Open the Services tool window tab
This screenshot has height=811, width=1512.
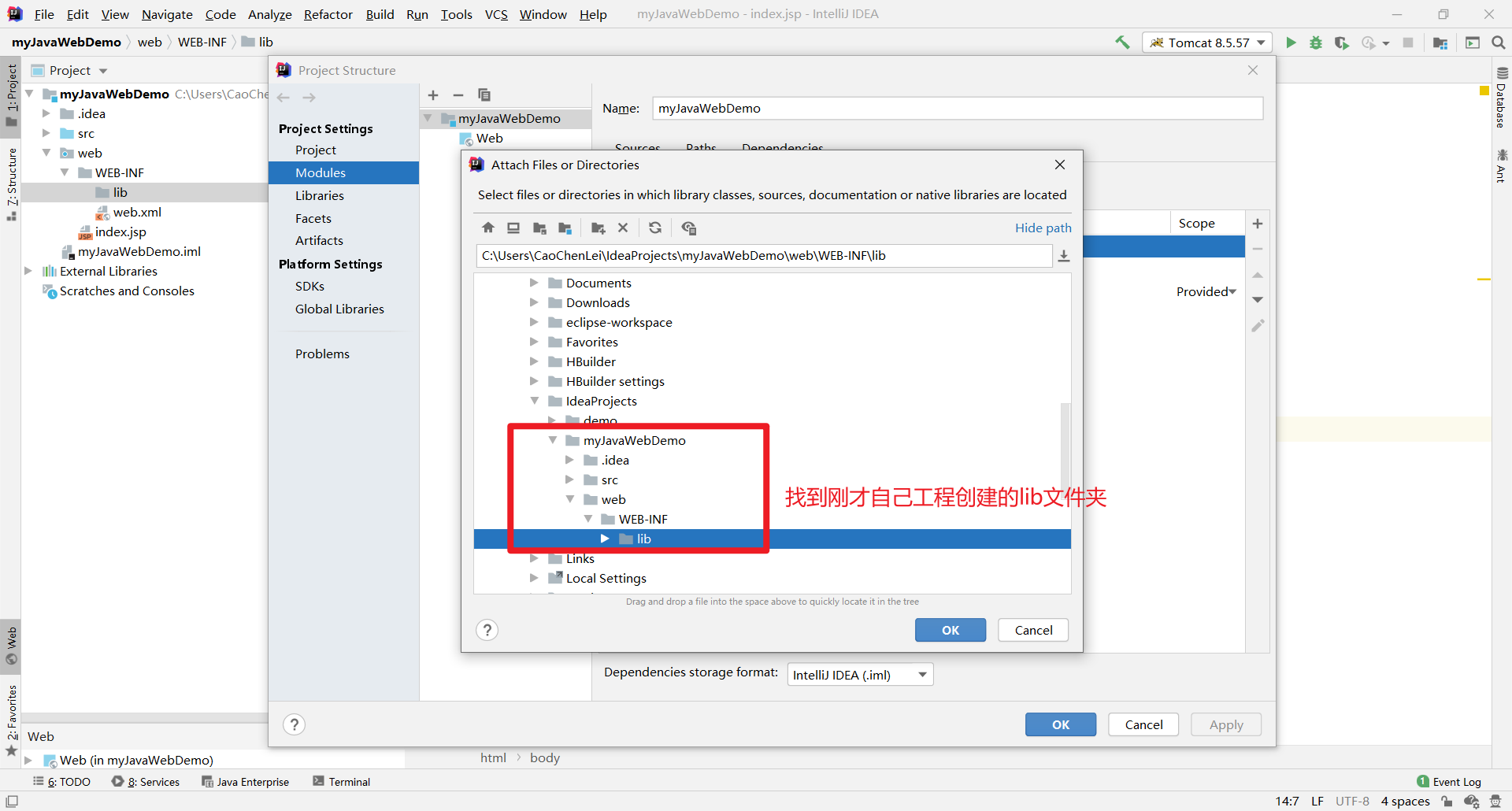click(x=146, y=782)
